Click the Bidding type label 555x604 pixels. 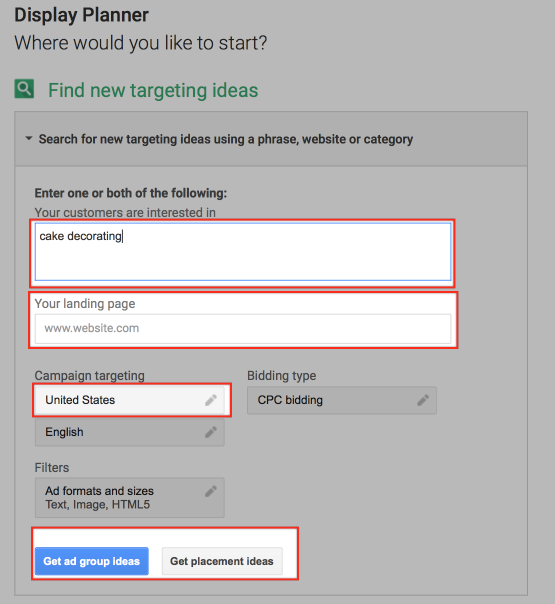point(282,376)
